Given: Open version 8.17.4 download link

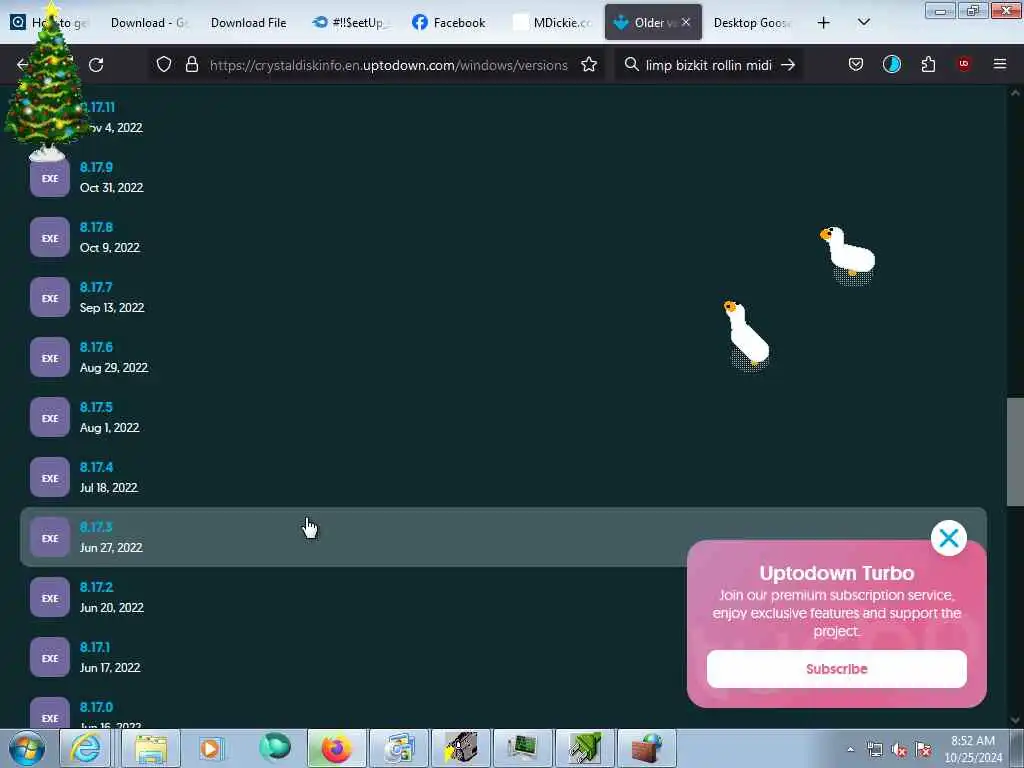Looking at the screenshot, I should (96, 468).
